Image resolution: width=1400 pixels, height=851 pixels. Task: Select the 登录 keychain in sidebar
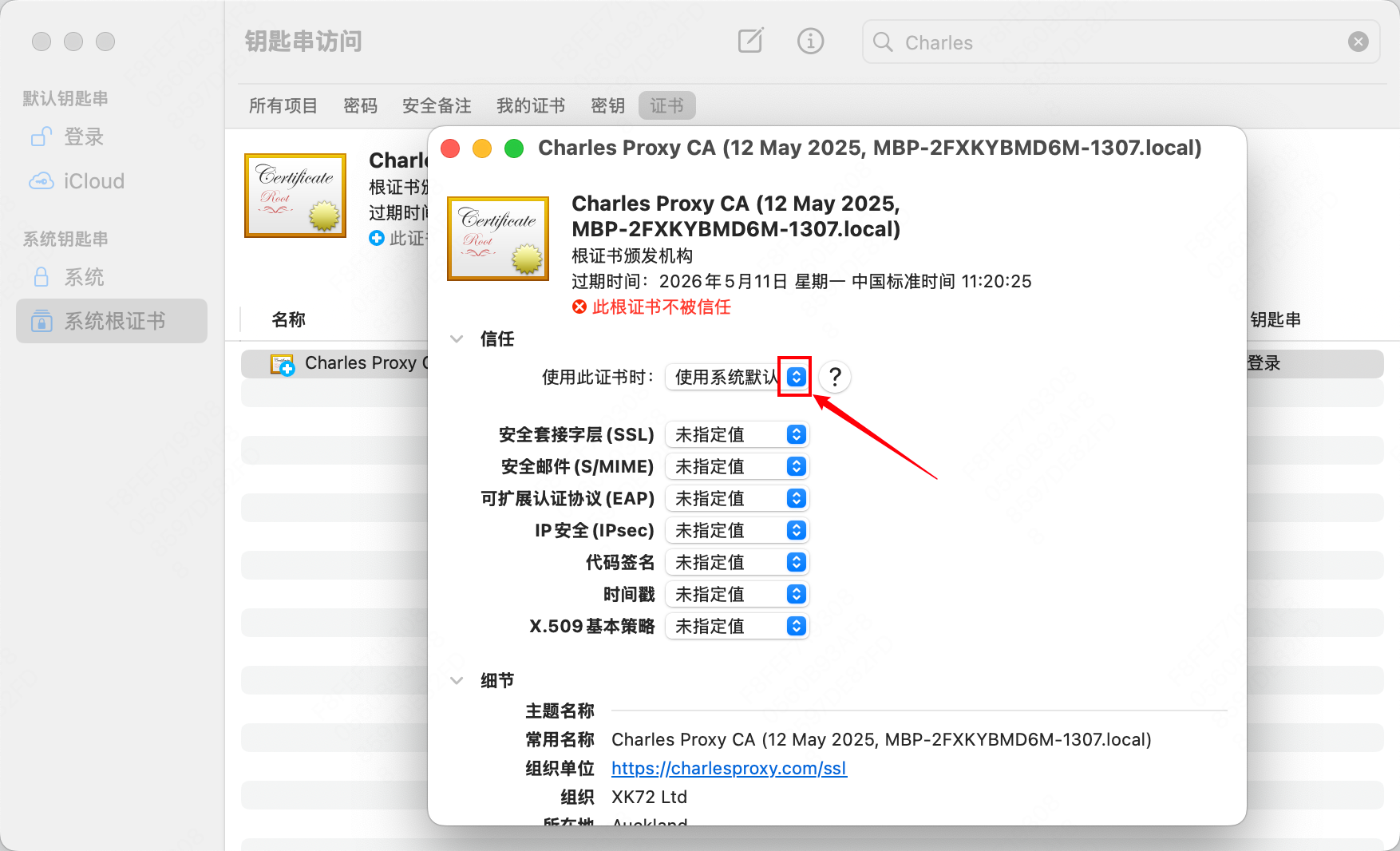tap(112, 137)
